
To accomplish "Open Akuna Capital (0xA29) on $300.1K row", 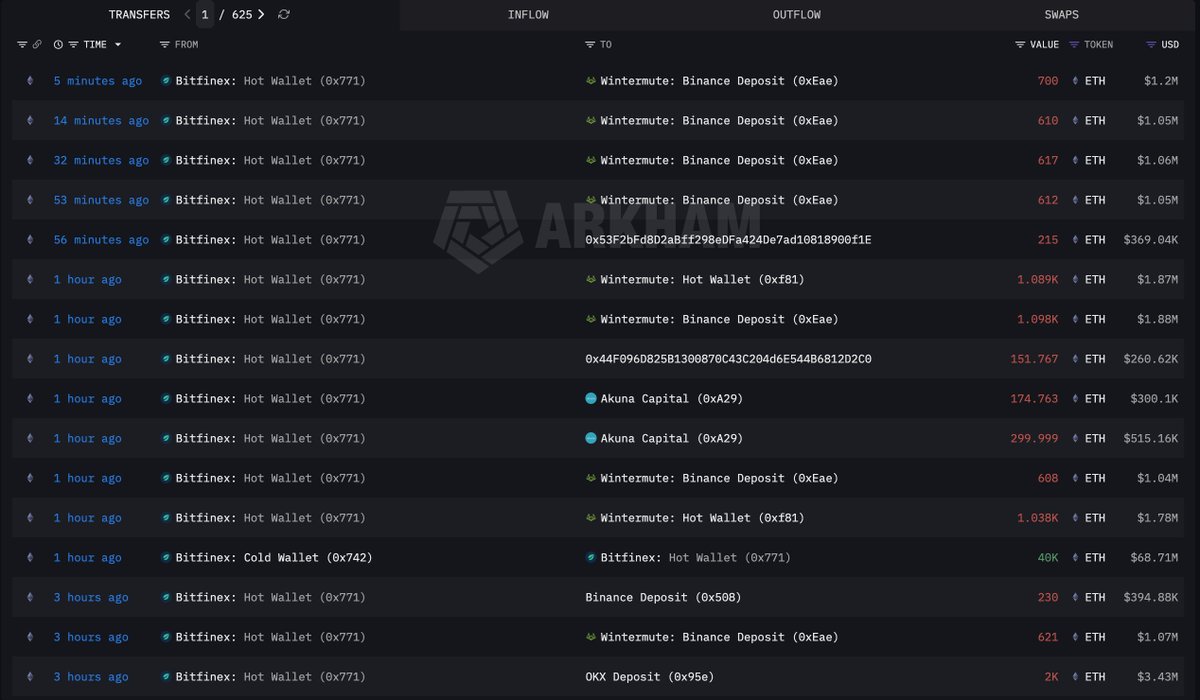I will click(x=671, y=399).
